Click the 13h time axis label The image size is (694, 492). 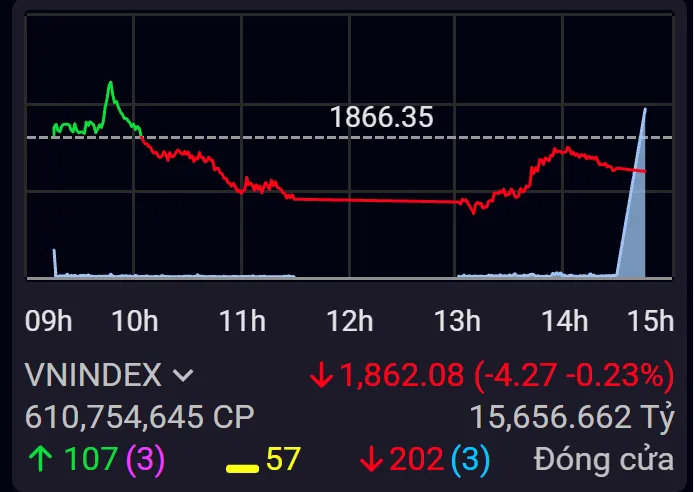click(x=457, y=321)
